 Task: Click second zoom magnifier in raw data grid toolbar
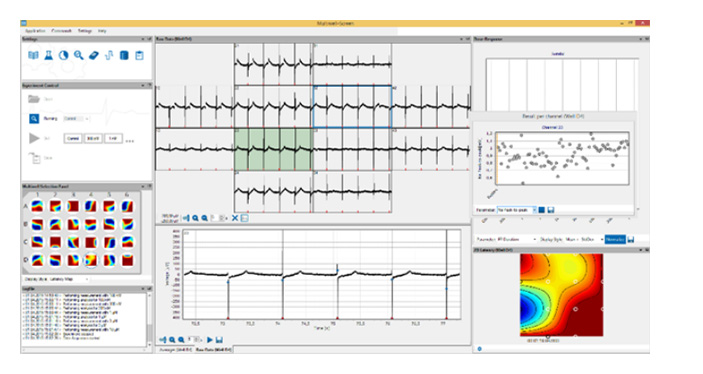[x=204, y=218]
